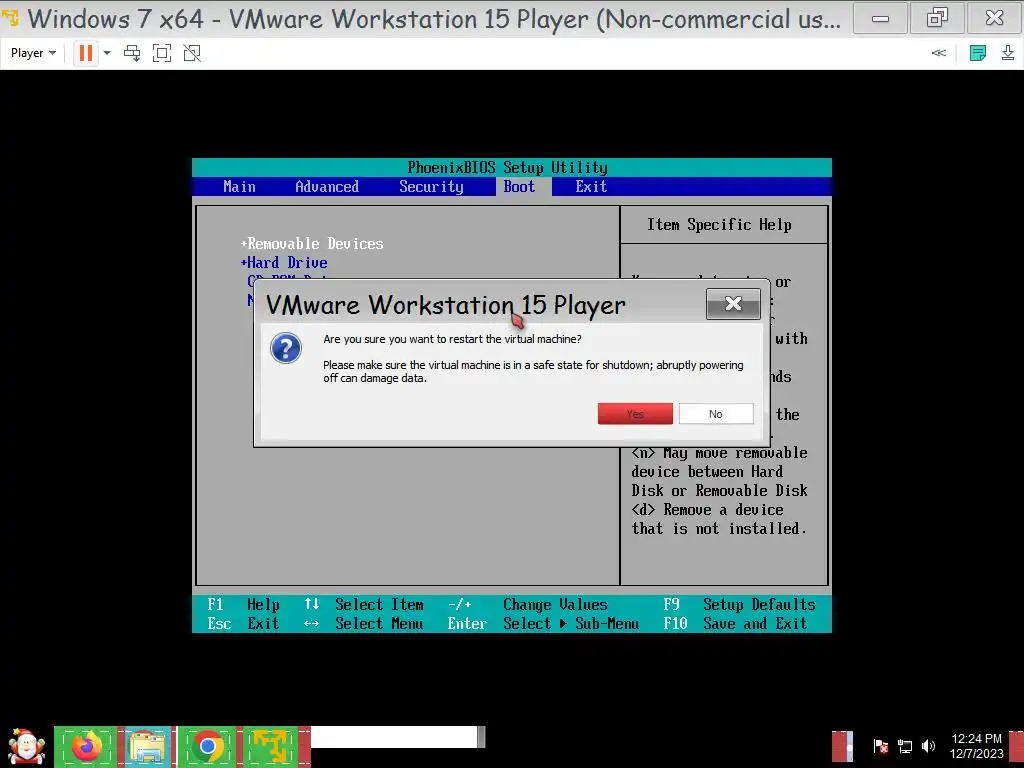This screenshot has width=1024, height=768.
Task: Click Yes to restart the virtual machine
Action: [635, 413]
